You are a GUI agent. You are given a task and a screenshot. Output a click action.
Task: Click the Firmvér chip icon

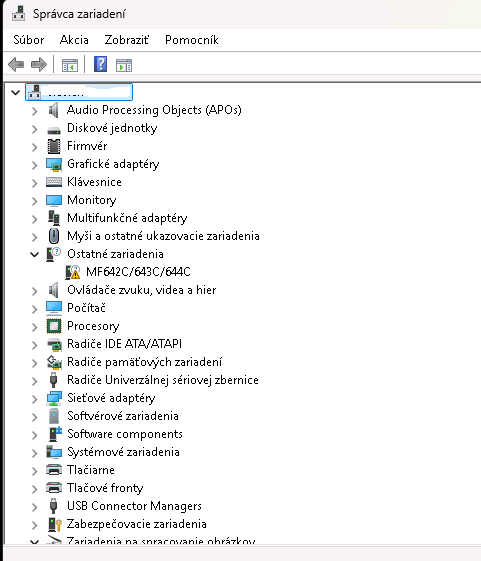click(54, 146)
